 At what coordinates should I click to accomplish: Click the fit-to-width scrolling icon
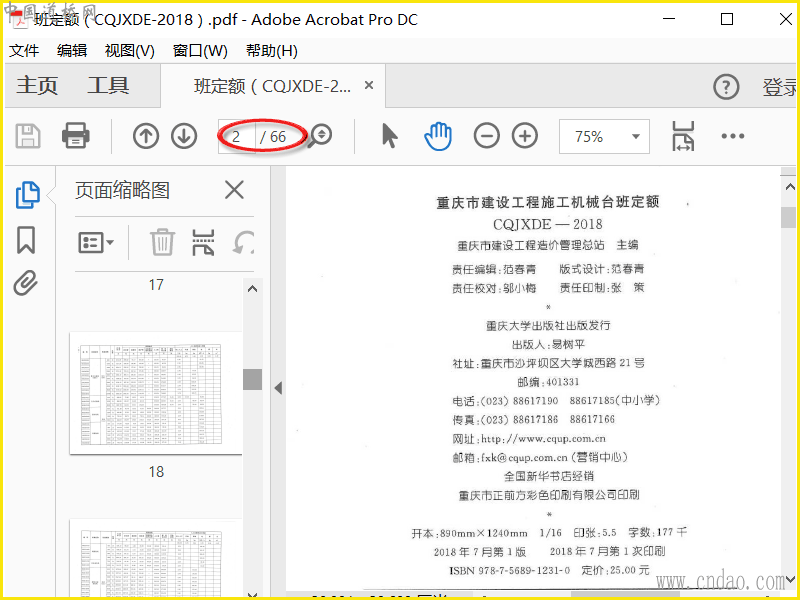[683, 136]
